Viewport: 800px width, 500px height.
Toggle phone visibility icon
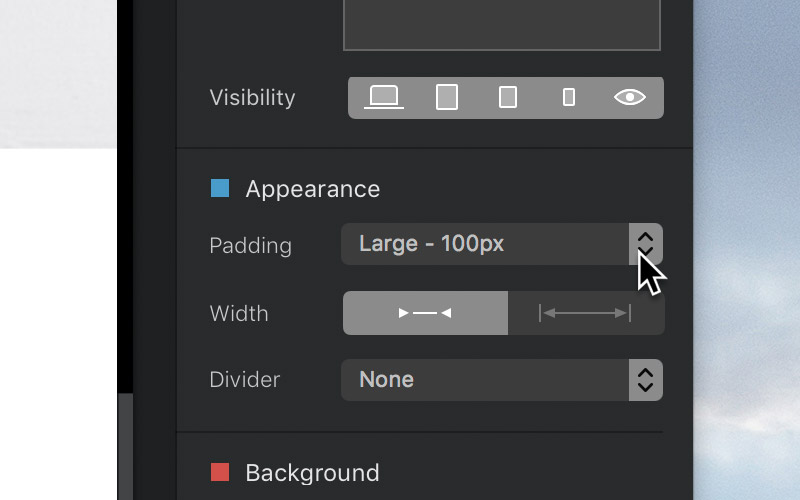click(569, 97)
